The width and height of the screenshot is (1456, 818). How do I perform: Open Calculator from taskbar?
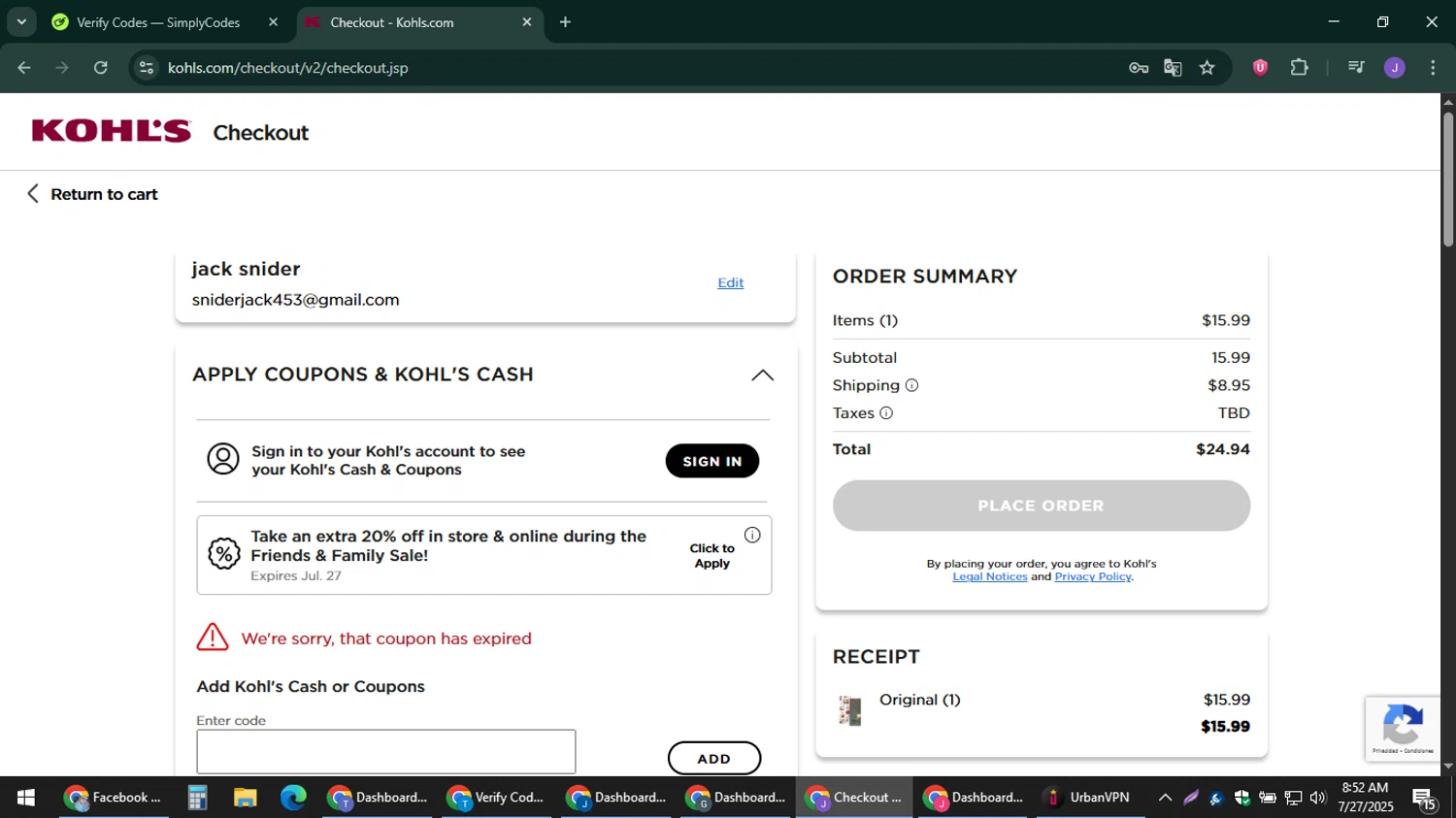point(198,798)
